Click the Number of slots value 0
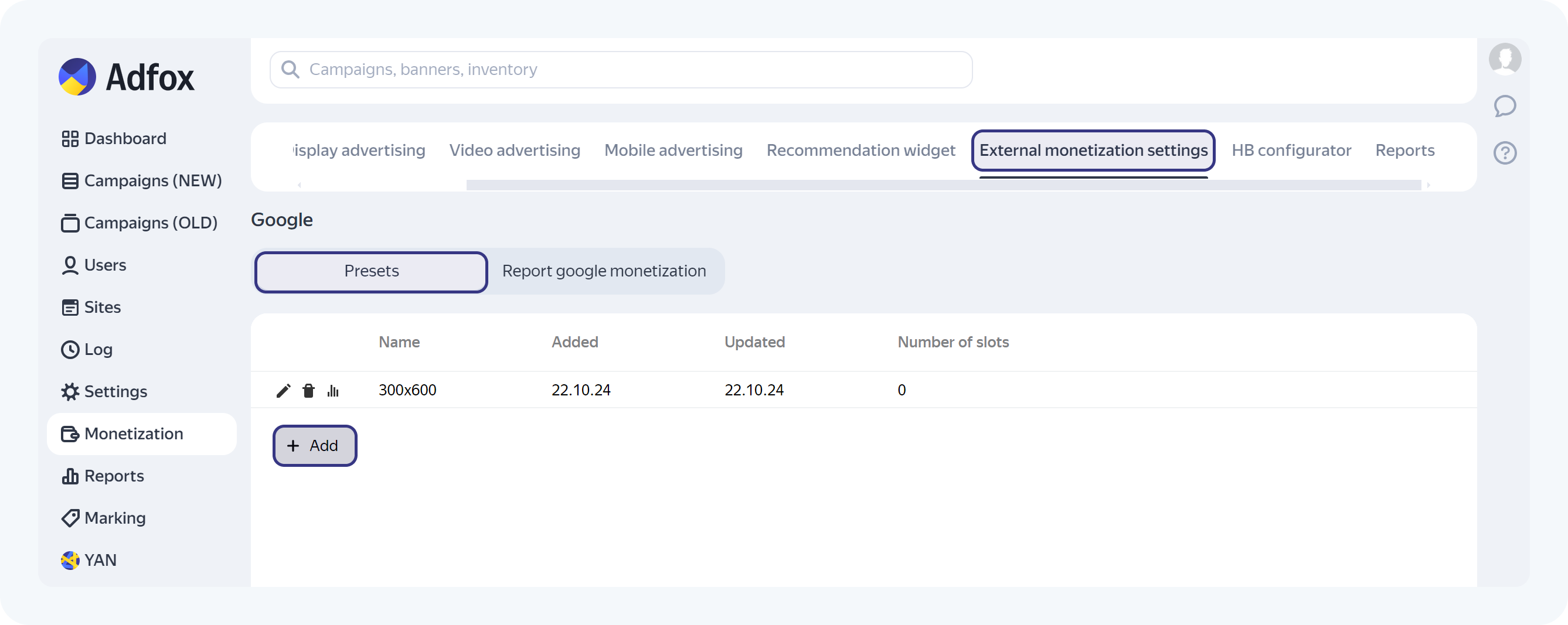 tap(902, 390)
